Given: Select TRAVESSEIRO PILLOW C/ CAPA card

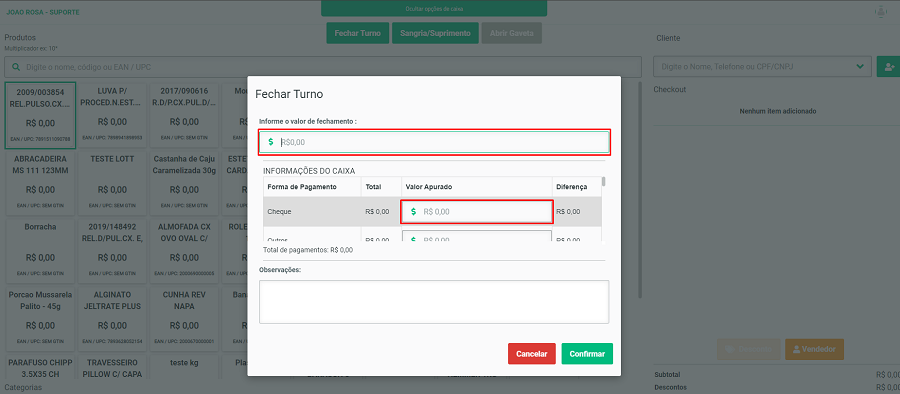Looking at the screenshot, I should coord(112,366).
